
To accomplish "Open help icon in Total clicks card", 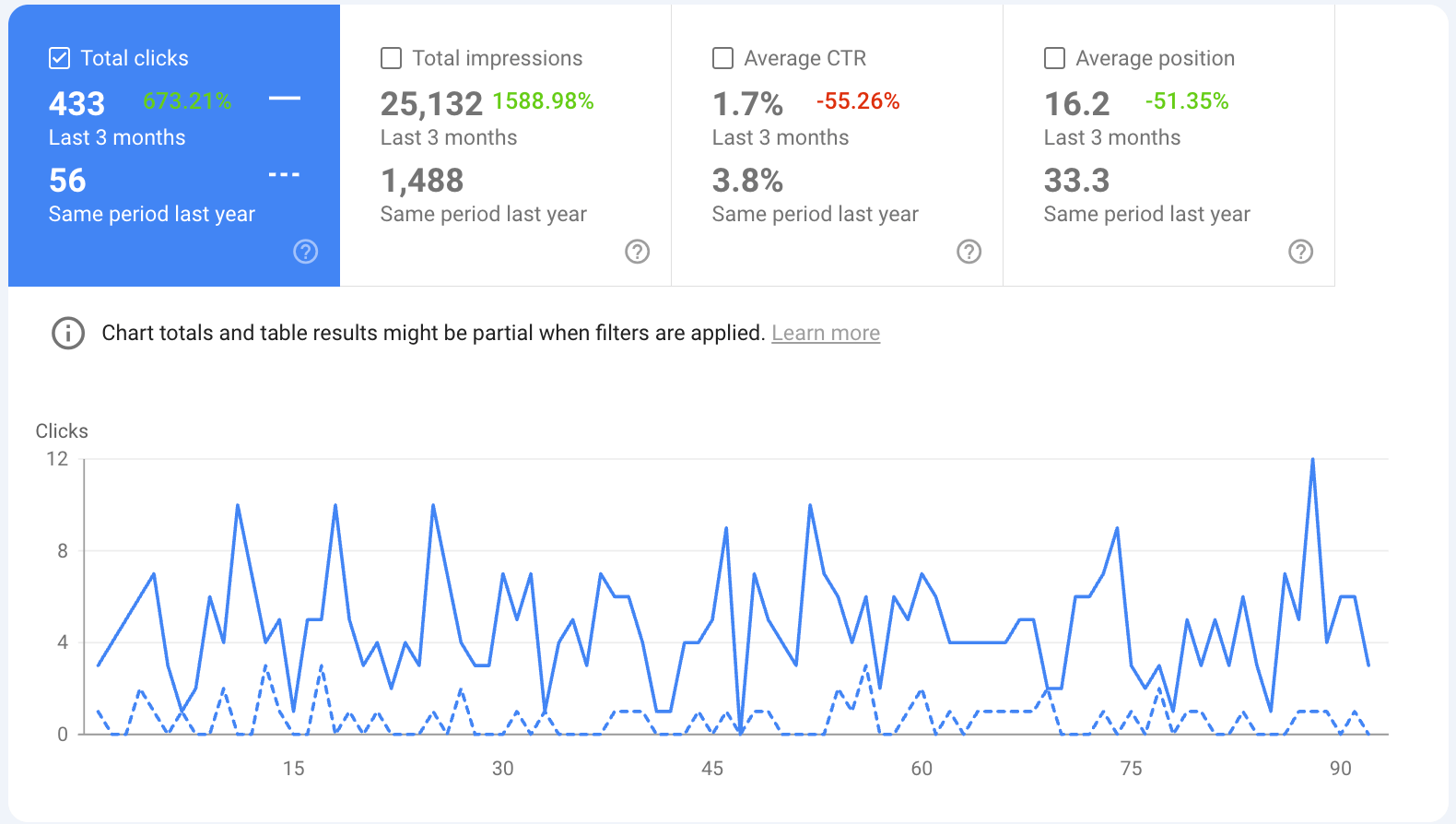I will 305,252.
